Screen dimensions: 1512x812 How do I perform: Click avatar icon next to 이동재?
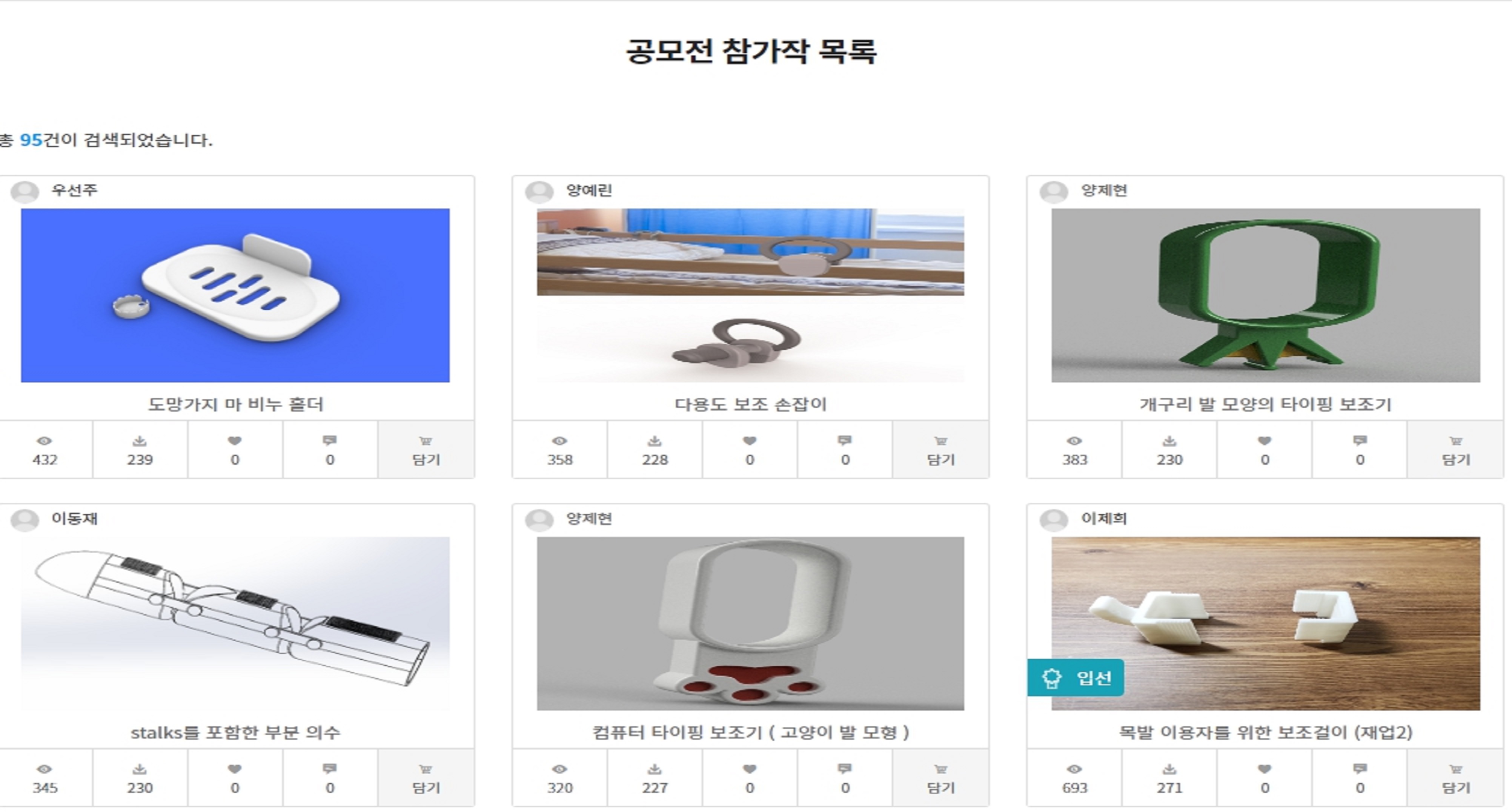coord(25,520)
